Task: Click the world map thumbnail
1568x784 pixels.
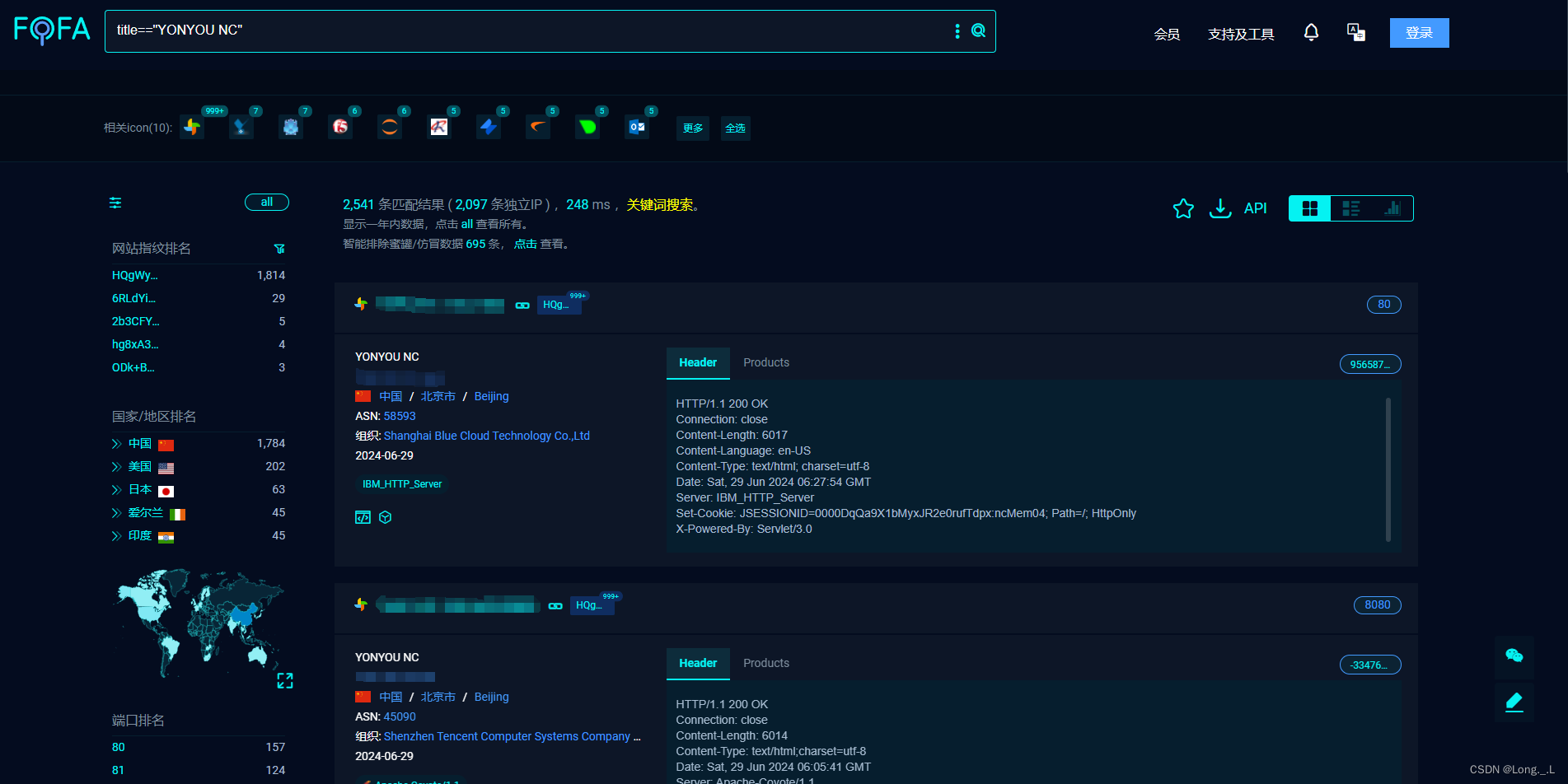Action: [199, 623]
